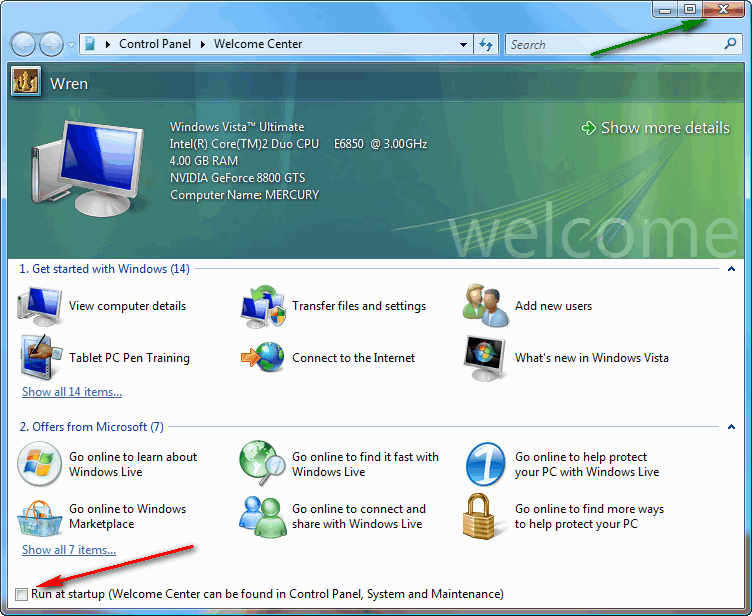The width and height of the screenshot is (752, 616).
Task: Minimize the Welcome Center window
Action: (665, 10)
